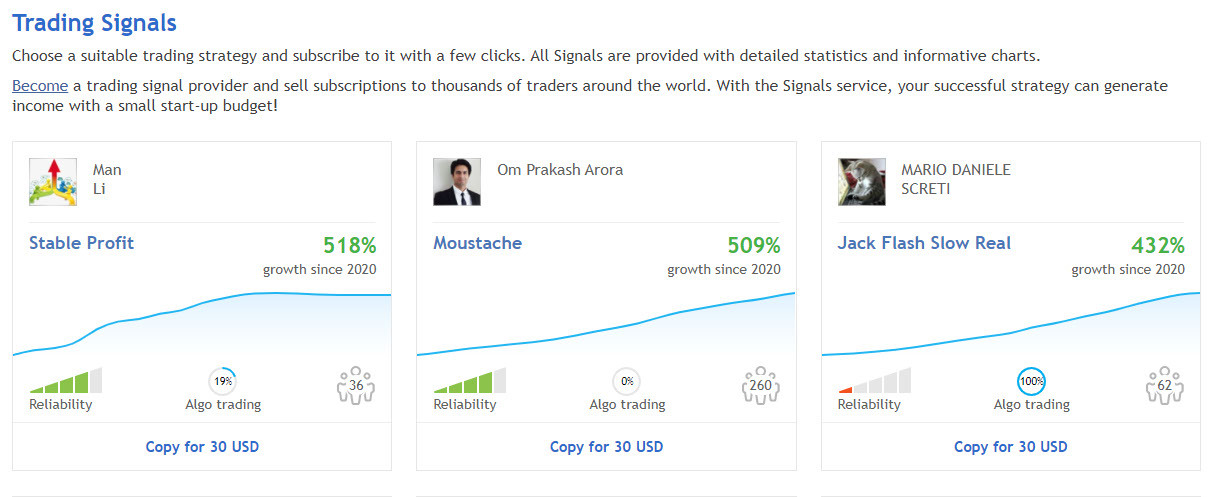Copy the Moustache signal for 30 USD

606,447
